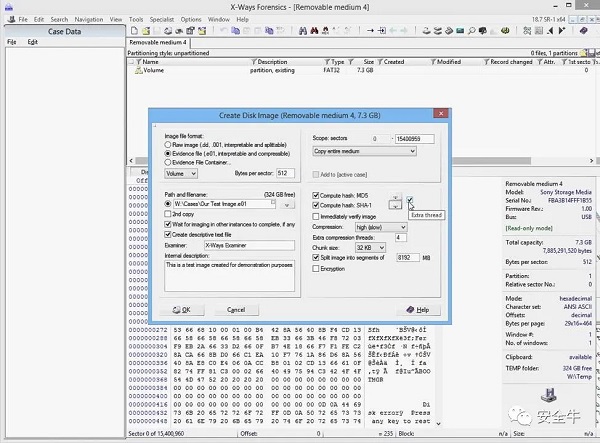Open the Options menu
This screenshot has width=600, height=443.
pyautogui.click(x=191, y=20)
